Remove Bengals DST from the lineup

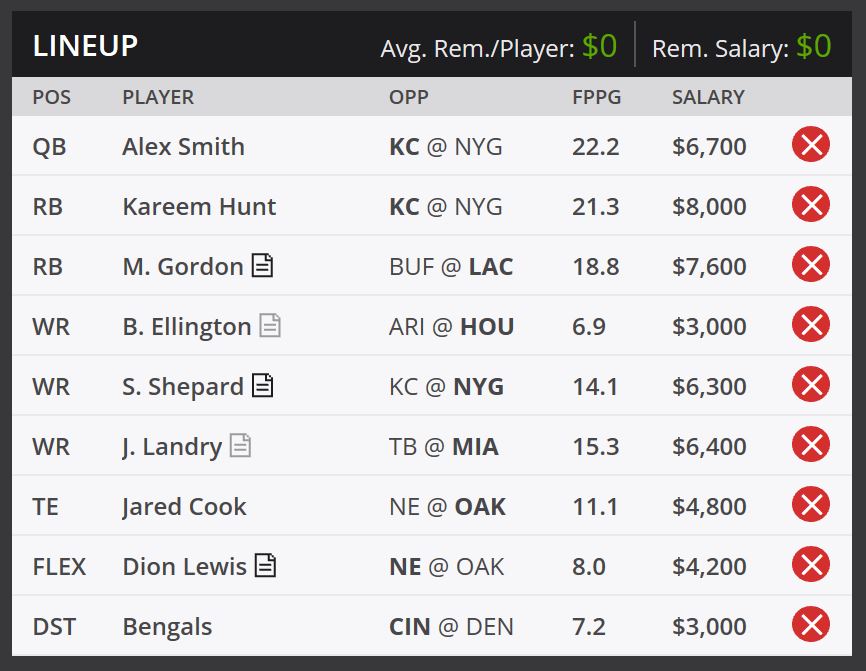click(811, 625)
